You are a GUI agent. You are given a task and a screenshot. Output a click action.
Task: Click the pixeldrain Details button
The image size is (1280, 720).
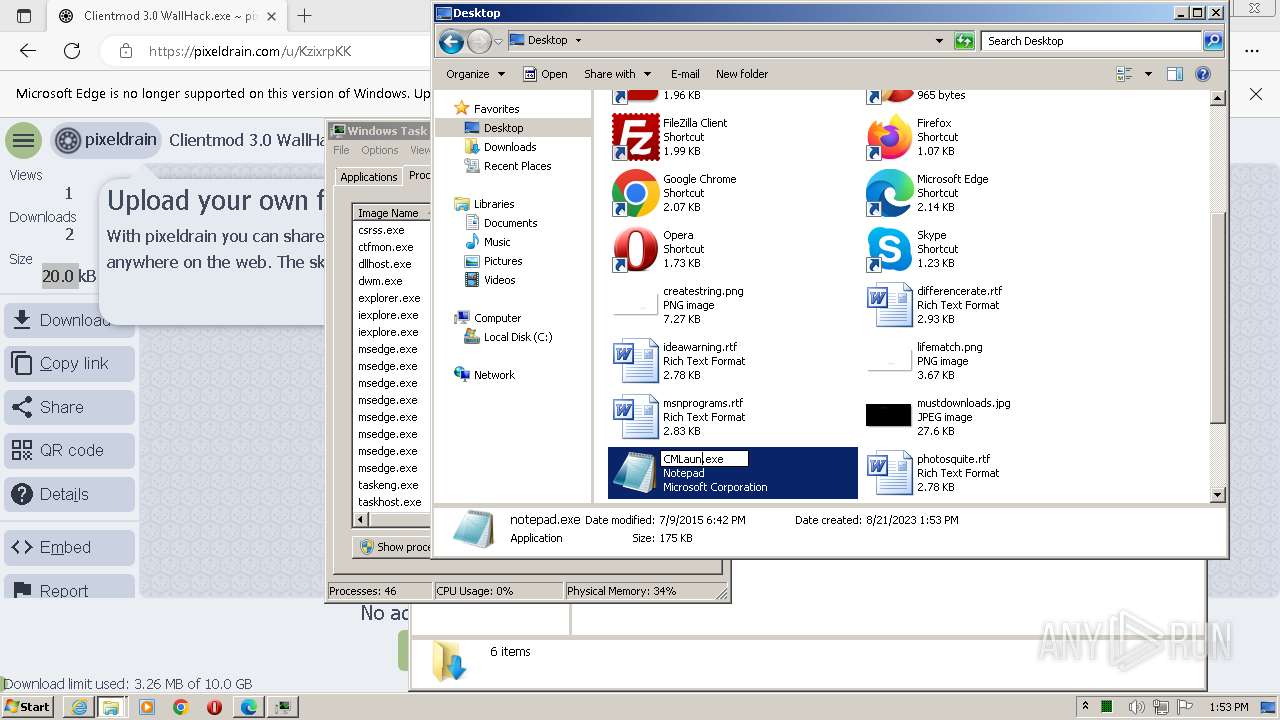coord(70,494)
